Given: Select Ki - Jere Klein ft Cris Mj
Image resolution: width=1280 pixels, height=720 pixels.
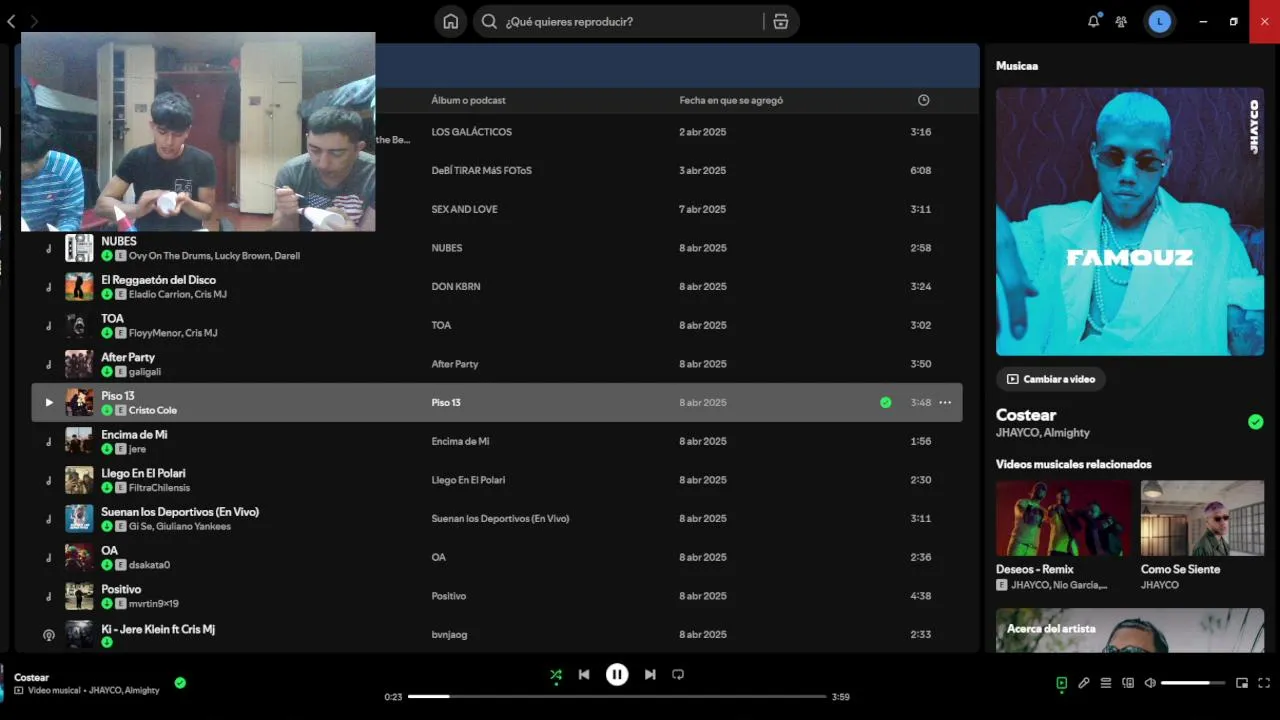Looking at the screenshot, I should (x=158, y=629).
